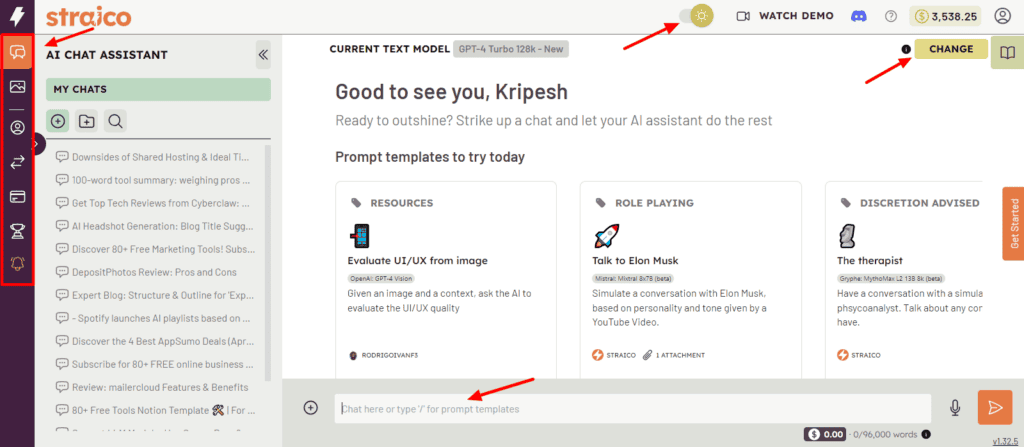Expand the left sidebar arrow handle
This screenshot has width=1024, height=447.
37,145
